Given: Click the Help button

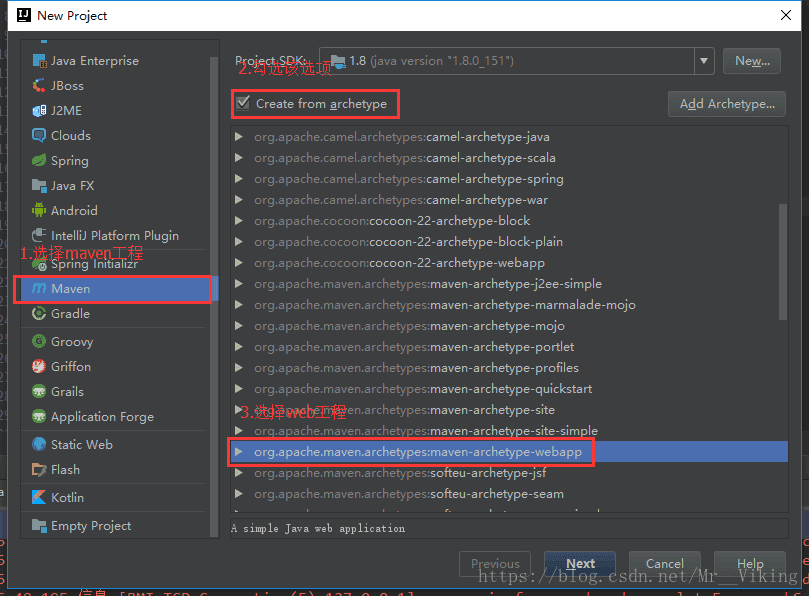Looking at the screenshot, I should 750,563.
